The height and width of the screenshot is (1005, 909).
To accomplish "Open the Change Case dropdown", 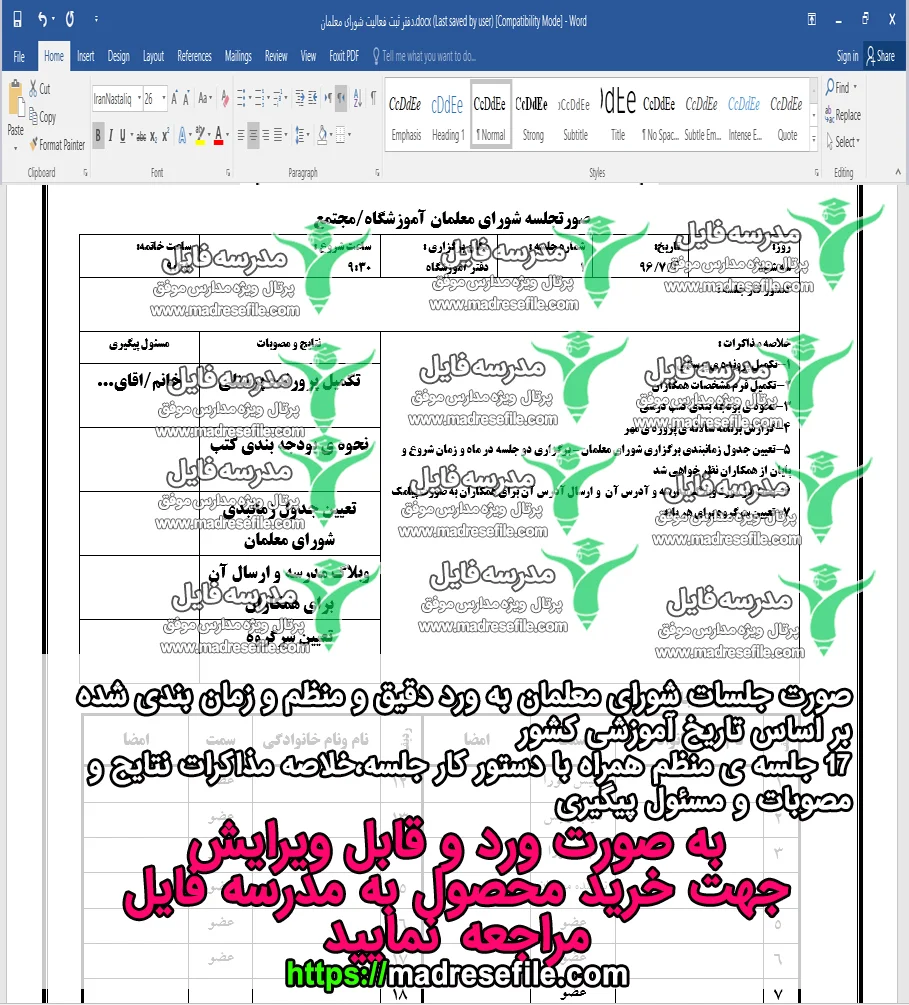I will (204, 99).
